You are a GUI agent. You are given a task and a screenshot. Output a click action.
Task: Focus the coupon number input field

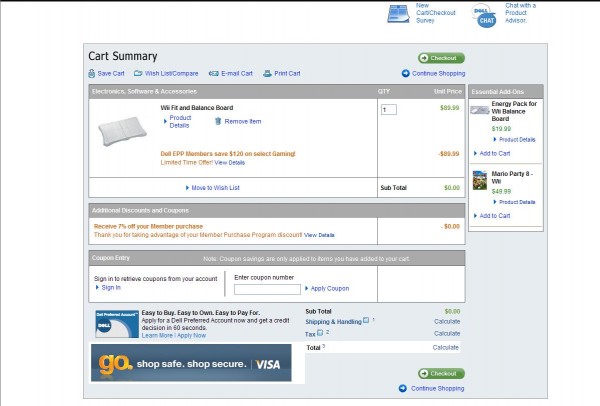pos(267,289)
